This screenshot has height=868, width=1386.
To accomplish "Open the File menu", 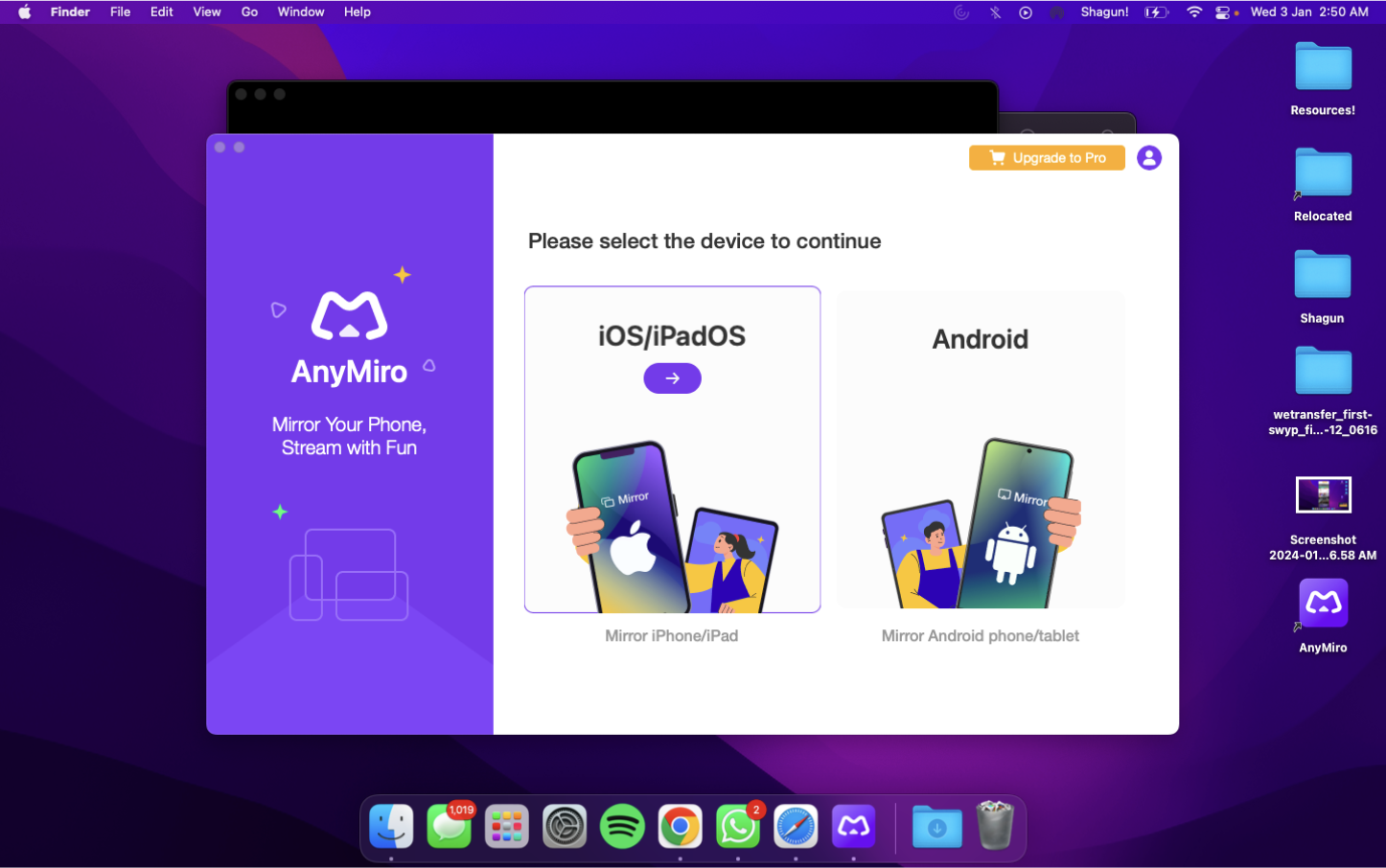I will pyautogui.click(x=120, y=12).
